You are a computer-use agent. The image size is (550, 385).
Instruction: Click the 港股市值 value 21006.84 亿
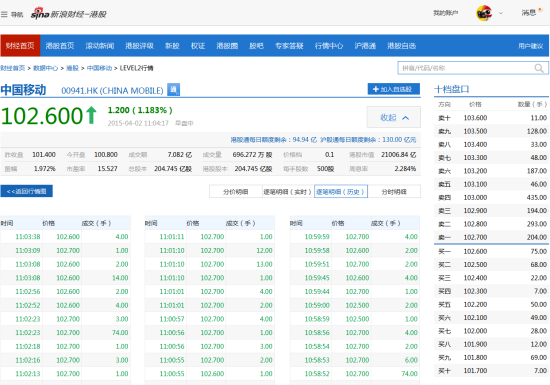398,155
